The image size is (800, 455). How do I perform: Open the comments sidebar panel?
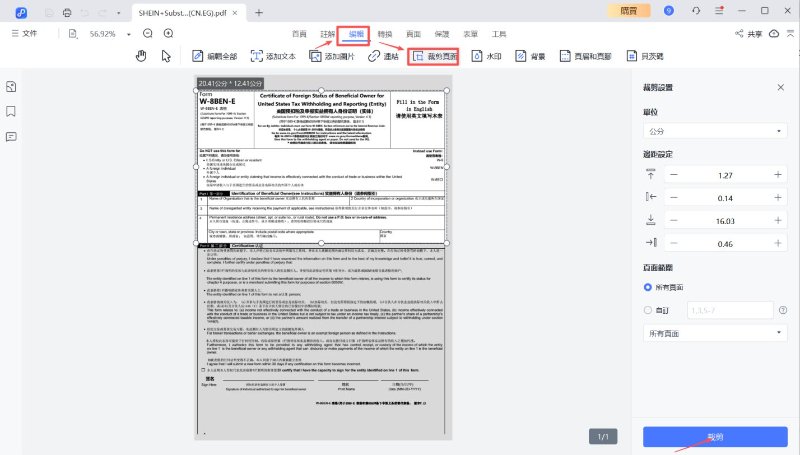pyautogui.click(x=11, y=136)
